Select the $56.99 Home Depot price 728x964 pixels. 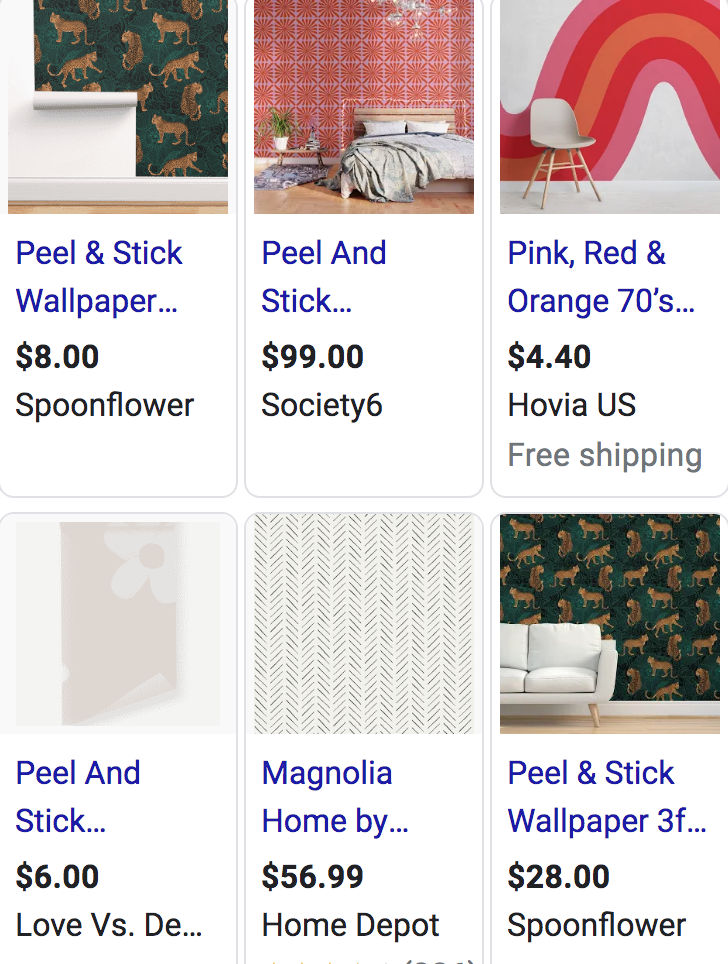point(312,877)
